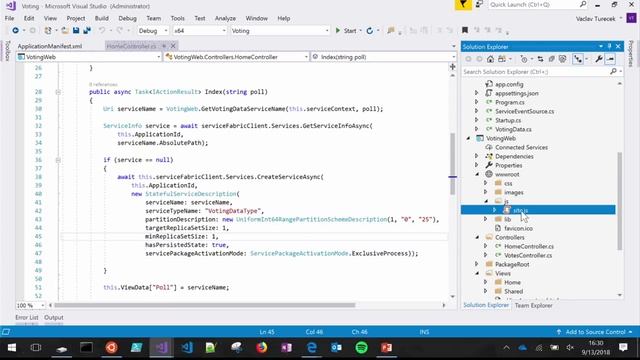Click the Pending Changes Filter icon
Screen dimensions: 640x360
(524, 59)
